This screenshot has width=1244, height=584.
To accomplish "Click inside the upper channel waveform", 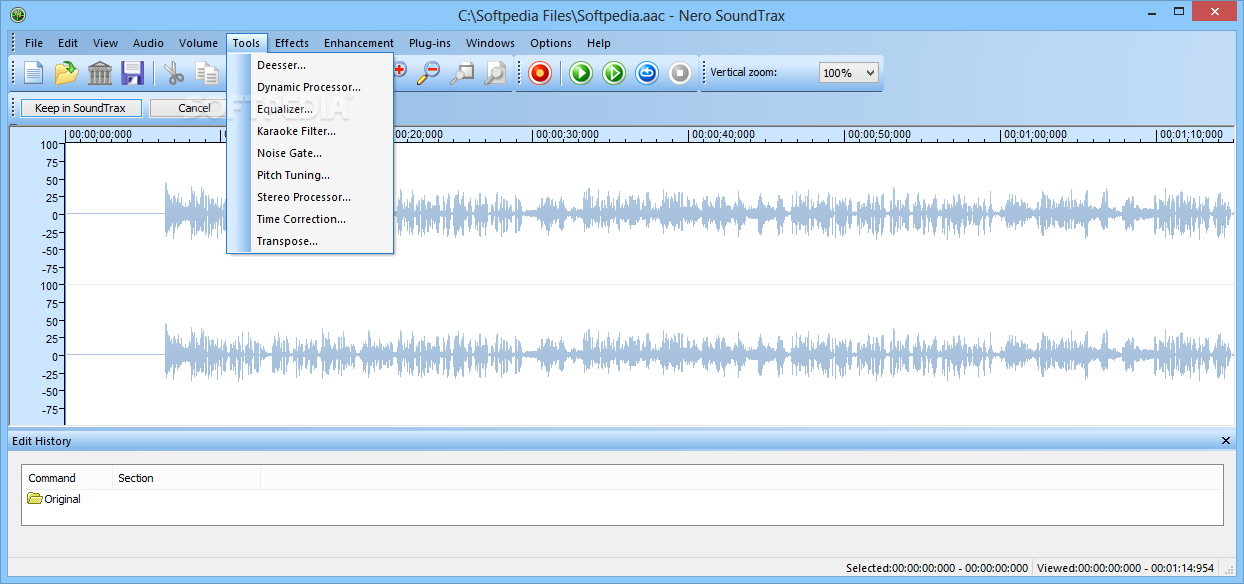I will 650,214.
